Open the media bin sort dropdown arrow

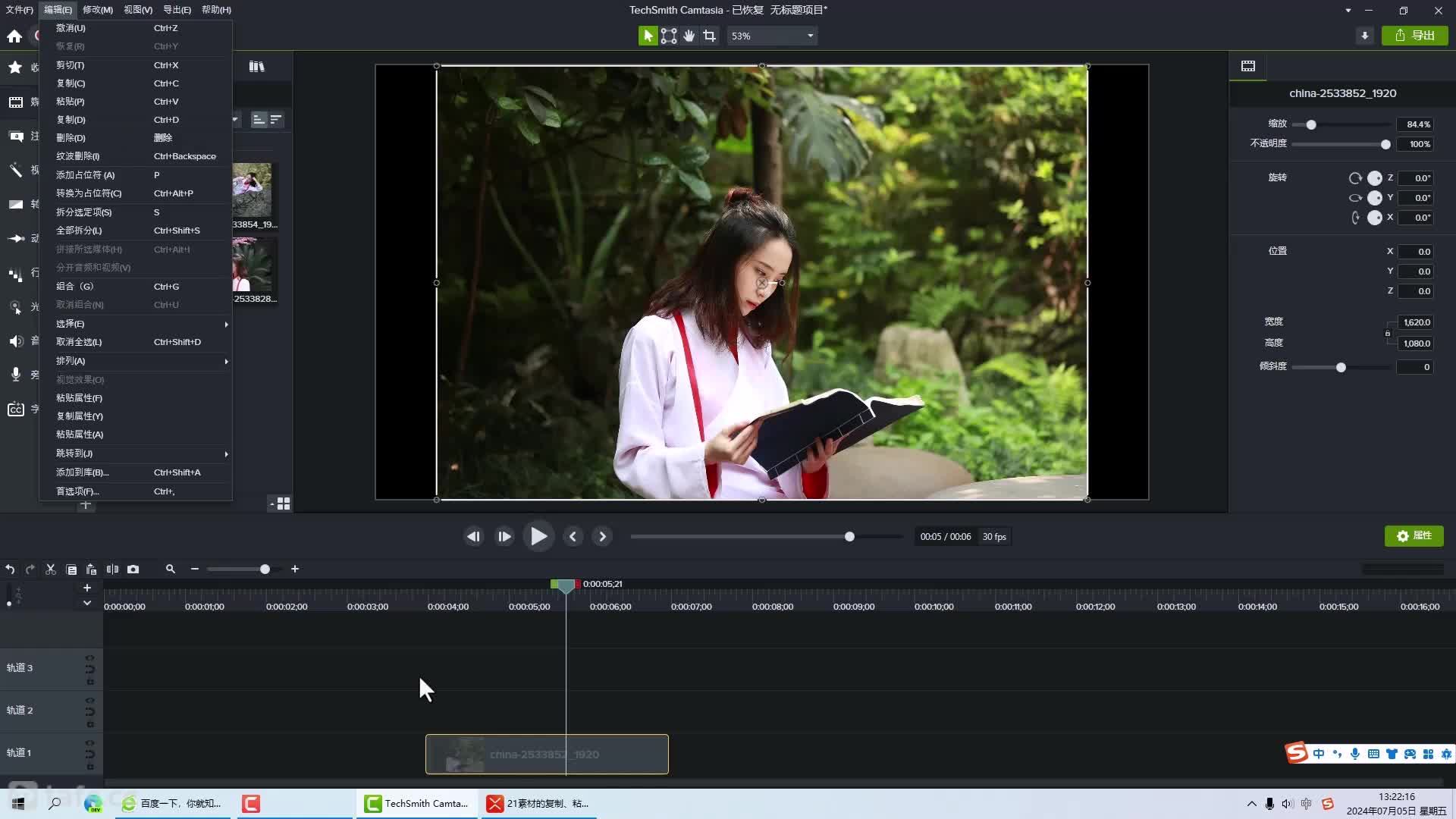[x=235, y=120]
